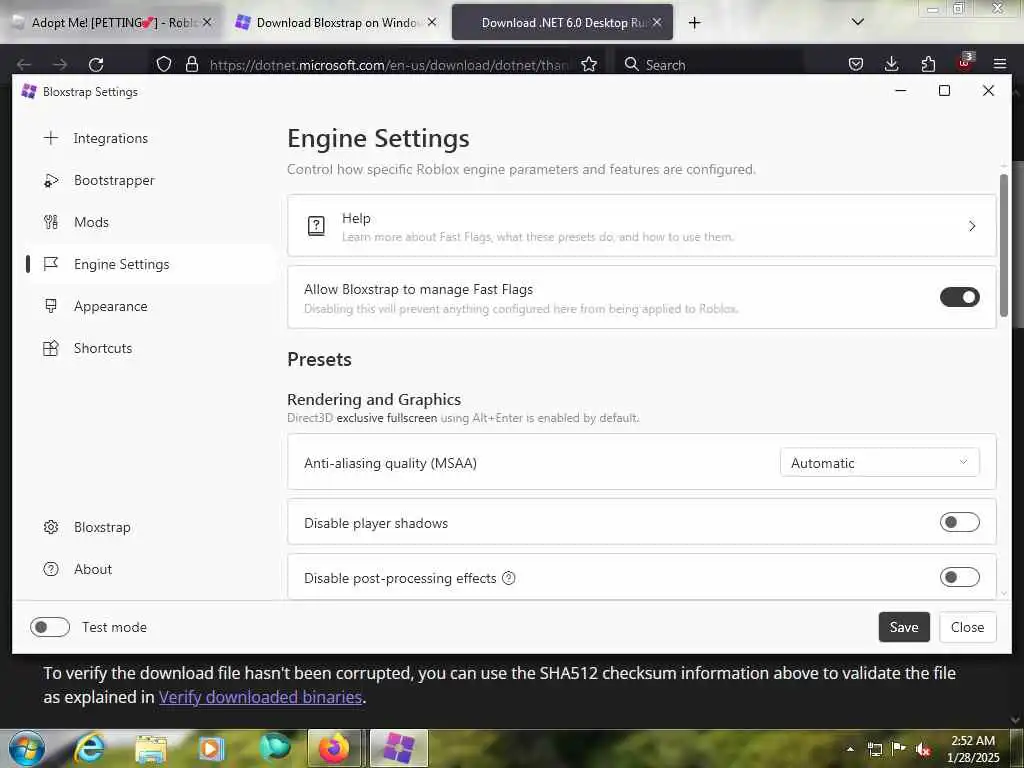Screen dimensions: 1024x768
Task: Click the Integrations plus icon
Action: coord(51,138)
